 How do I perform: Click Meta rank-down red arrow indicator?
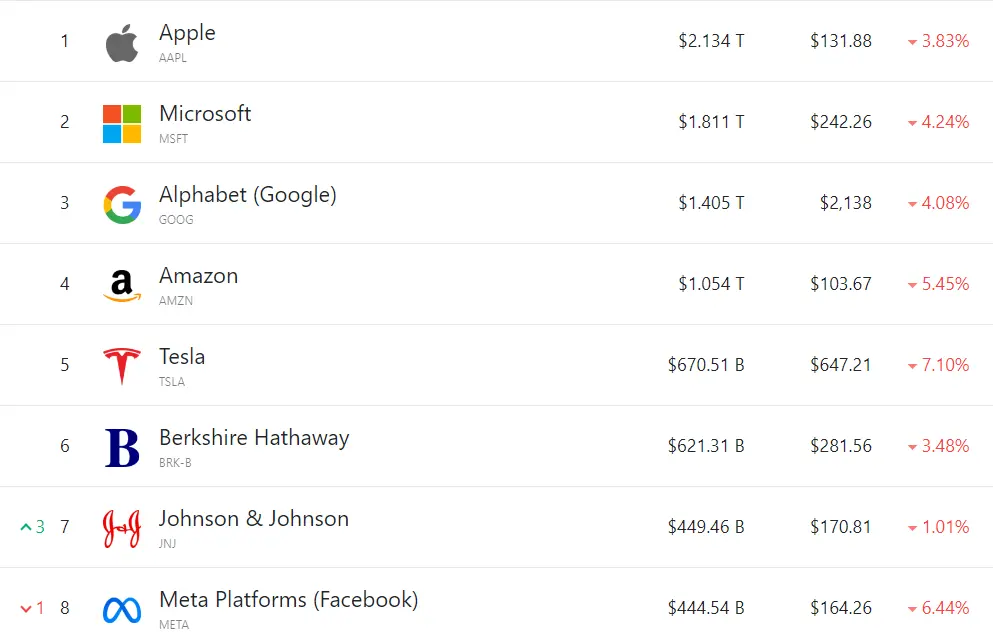coord(26,608)
